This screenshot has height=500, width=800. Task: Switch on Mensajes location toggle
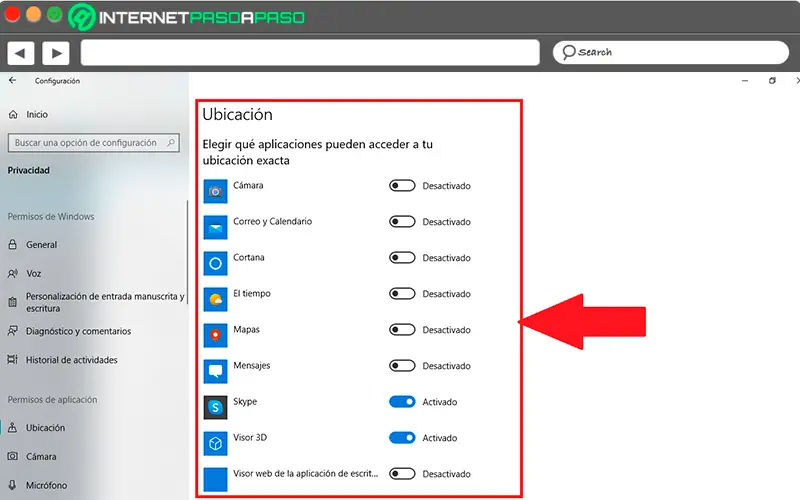click(x=402, y=366)
